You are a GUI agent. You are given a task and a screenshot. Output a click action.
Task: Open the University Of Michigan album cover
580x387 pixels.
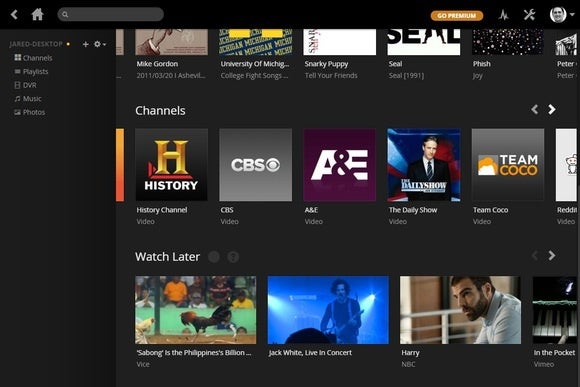256,42
